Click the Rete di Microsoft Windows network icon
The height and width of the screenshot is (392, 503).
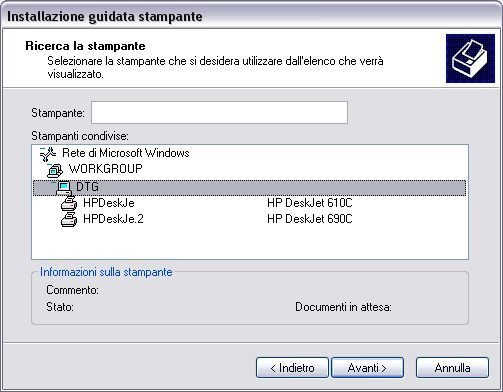48,154
